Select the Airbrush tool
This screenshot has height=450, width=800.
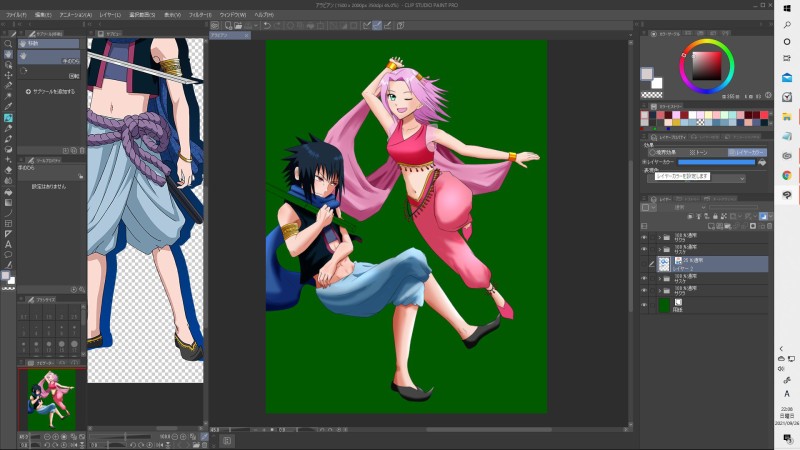click(8, 149)
